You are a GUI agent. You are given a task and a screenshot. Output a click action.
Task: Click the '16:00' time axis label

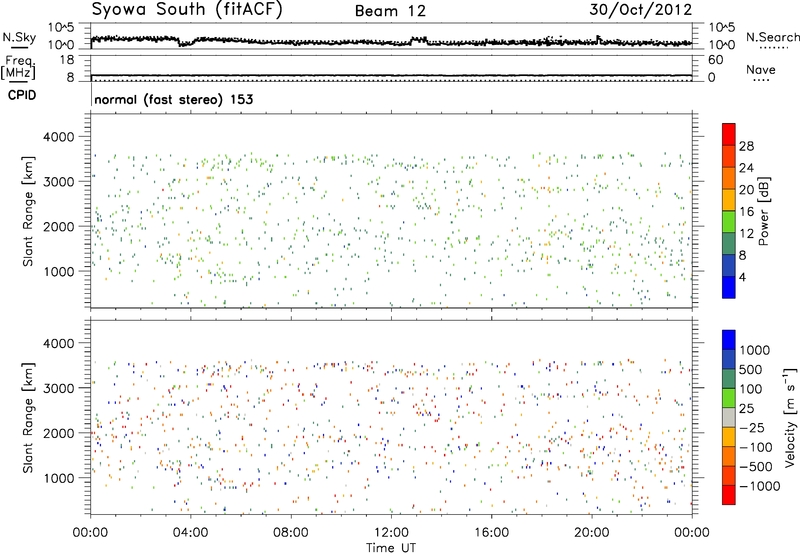click(491, 533)
